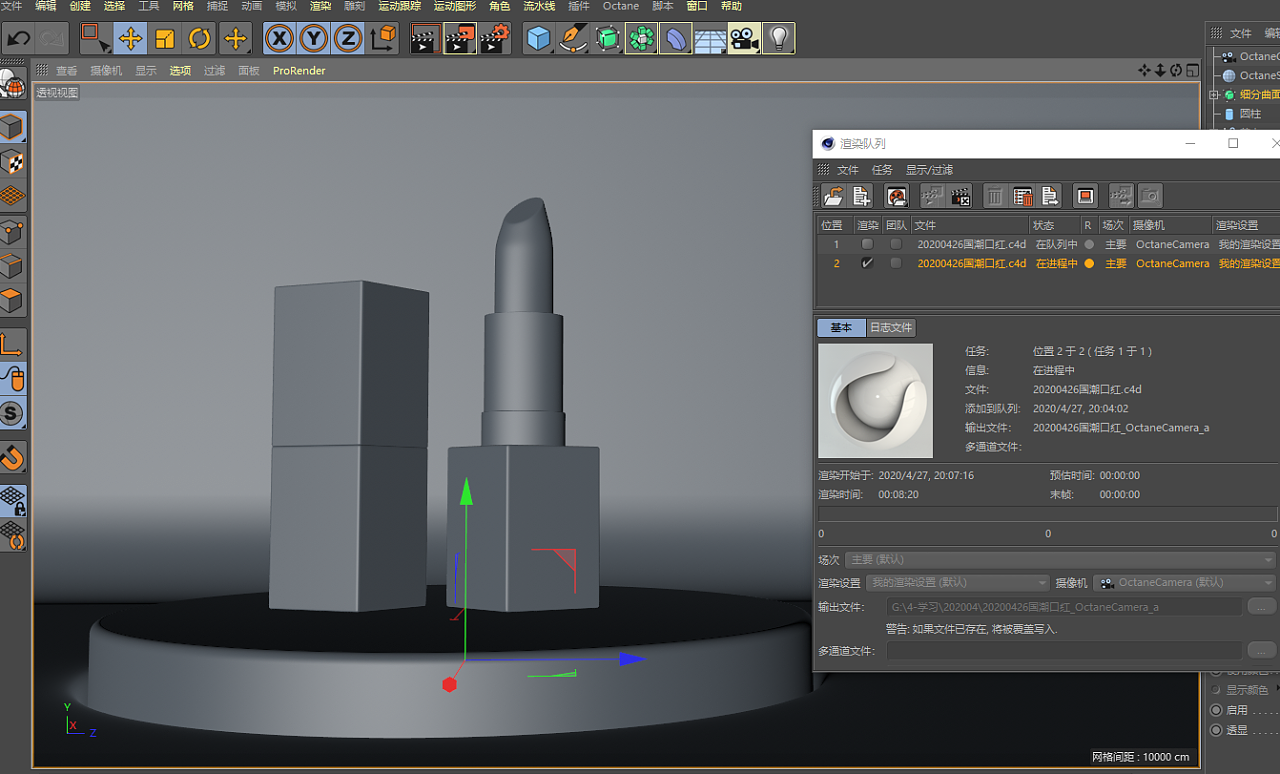Toggle the 透显 radio option
1280x774 pixels.
pyautogui.click(x=1216, y=730)
